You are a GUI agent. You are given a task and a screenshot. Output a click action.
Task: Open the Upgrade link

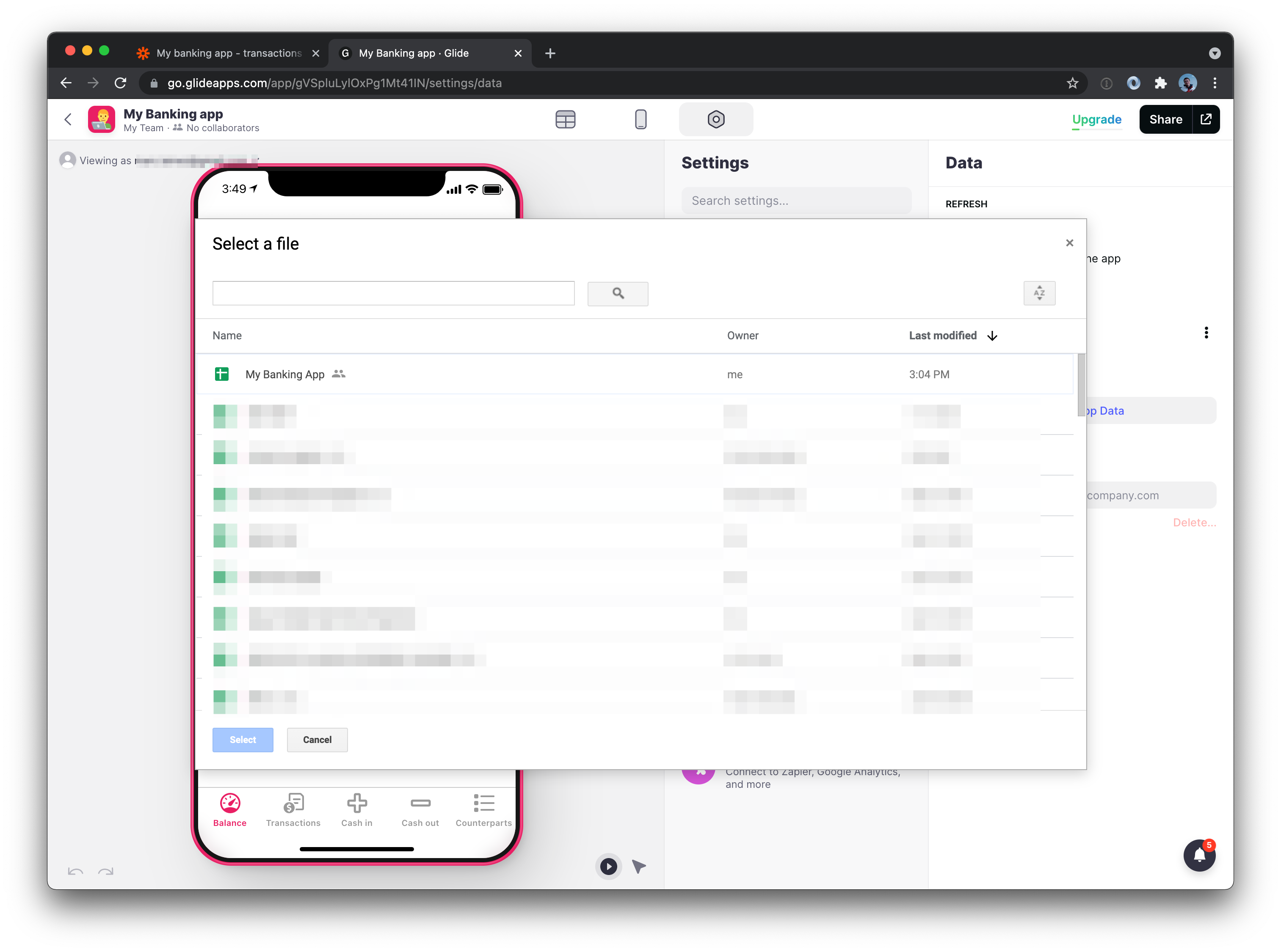pos(1096,119)
